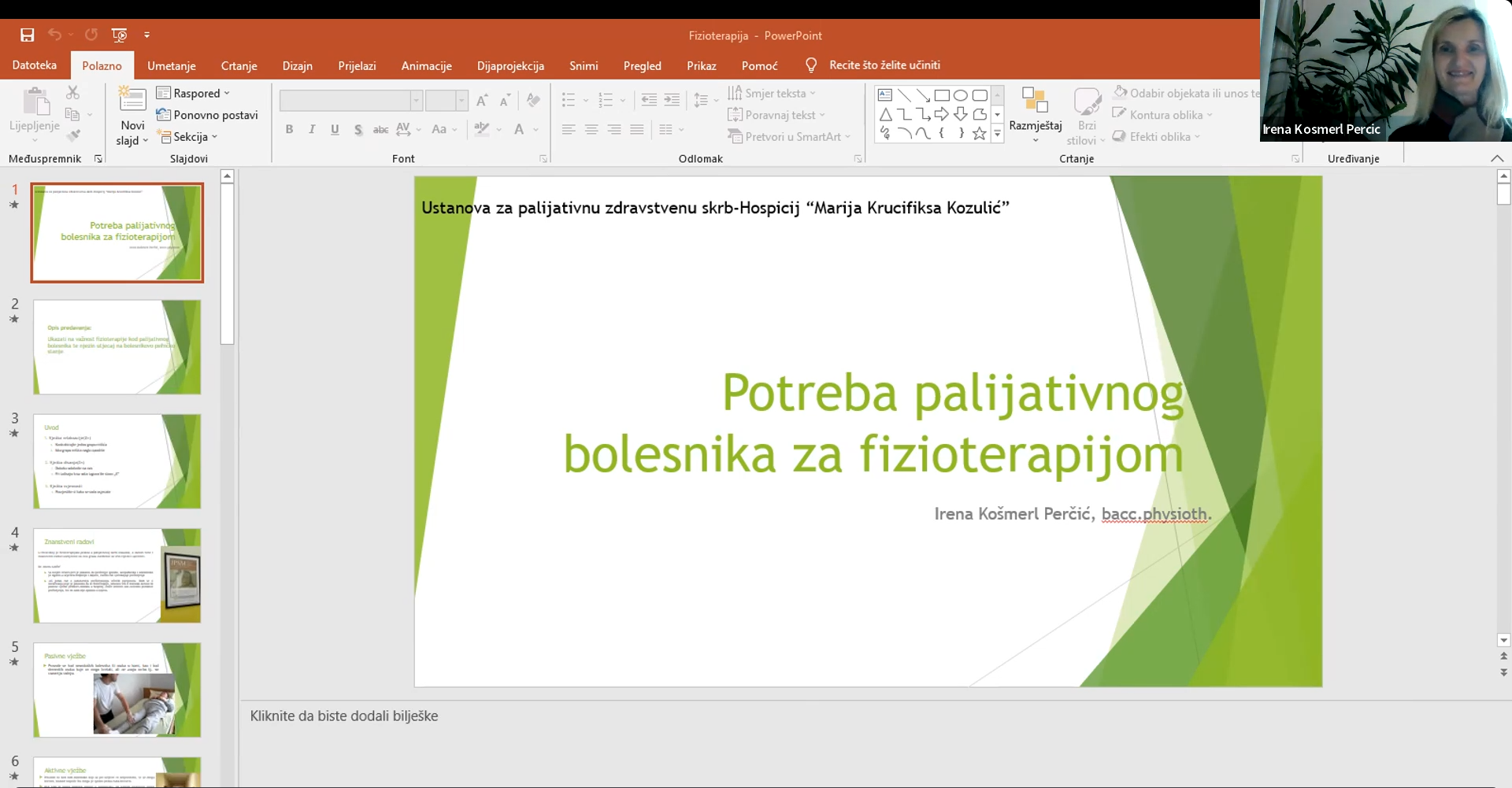Click the bullet list icon
Viewport: 1512px width, 788px height.
pos(569,100)
